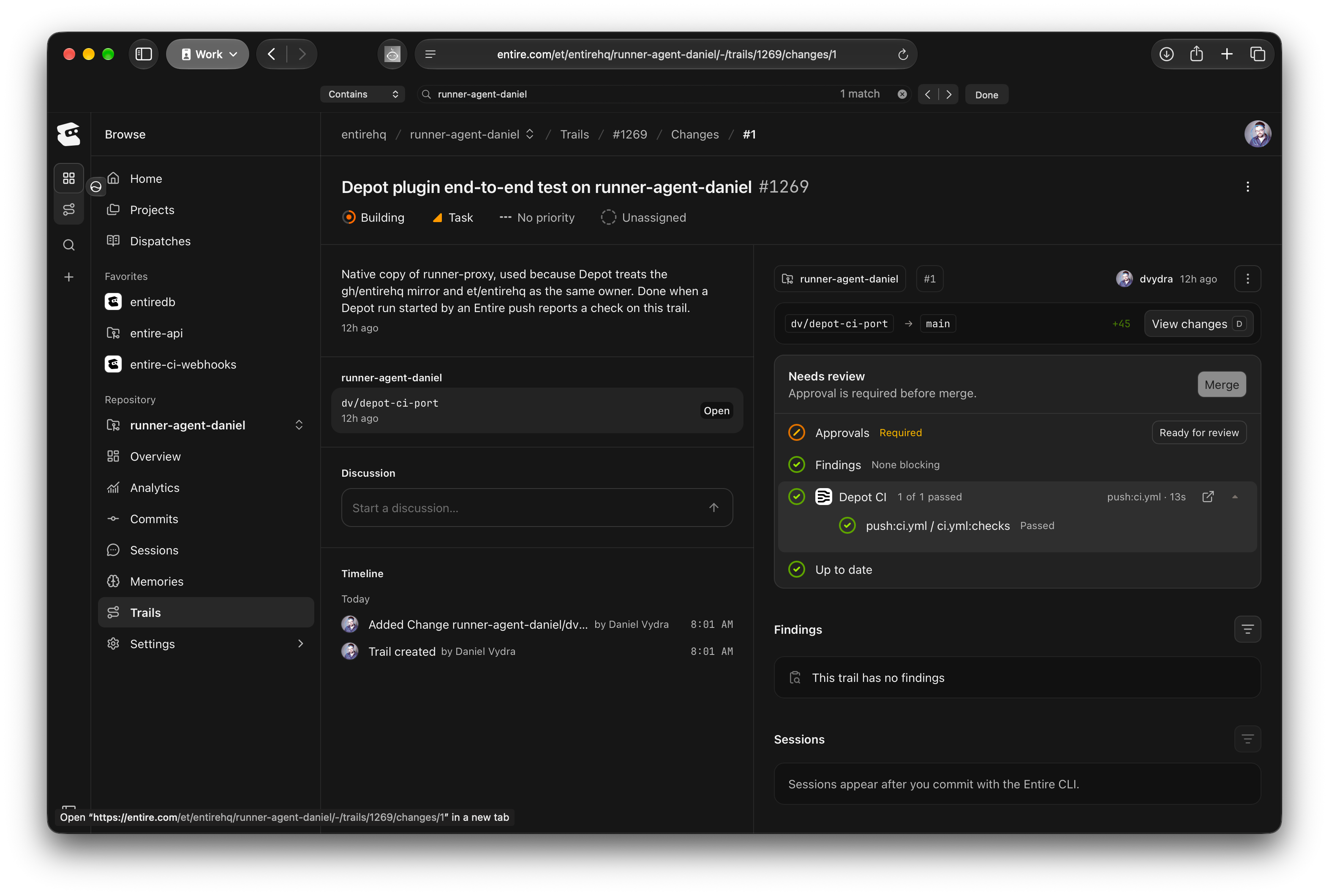Clear the find-on-page search text
Viewport: 1329px width, 896px height.
pyautogui.click(x=902, y=94)
